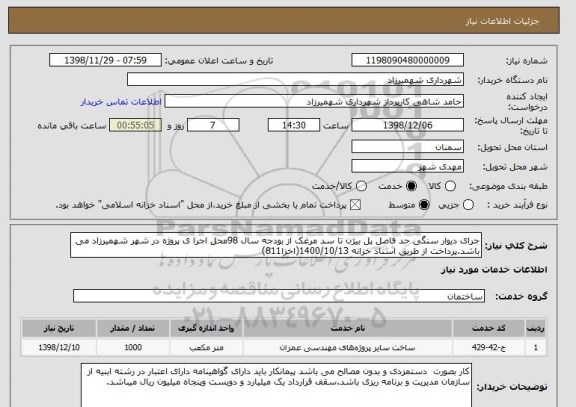Screen dimensions: 576x407
Task: Toggle the Islamic treasury bonds payment checkbox
Action: (x=355, y=205)
